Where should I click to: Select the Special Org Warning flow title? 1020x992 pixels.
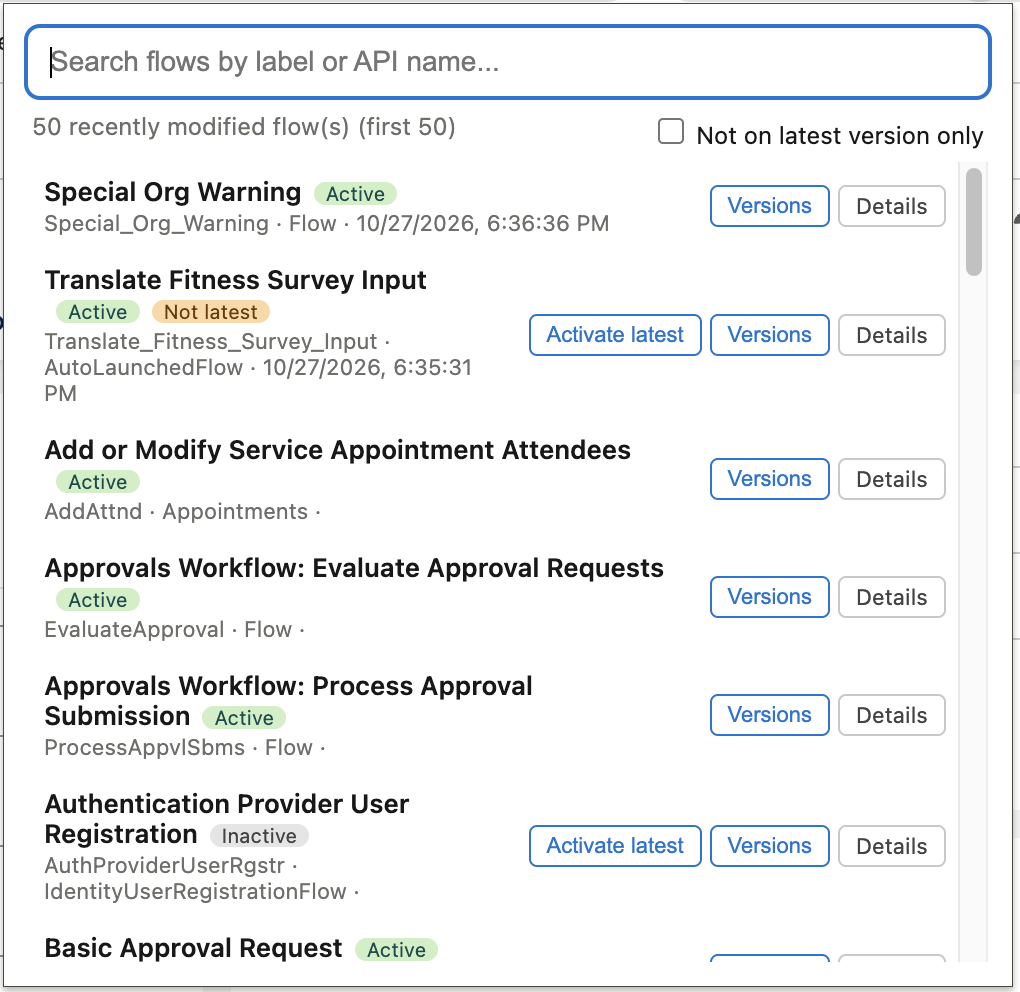pos(172,193)
